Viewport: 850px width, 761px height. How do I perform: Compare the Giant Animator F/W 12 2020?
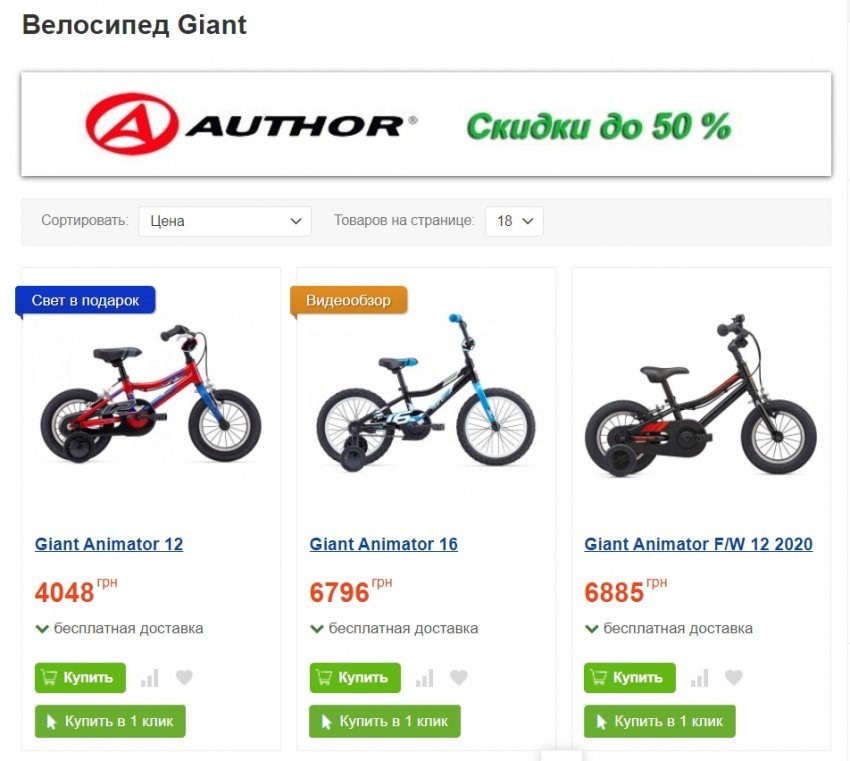(699, 678)
